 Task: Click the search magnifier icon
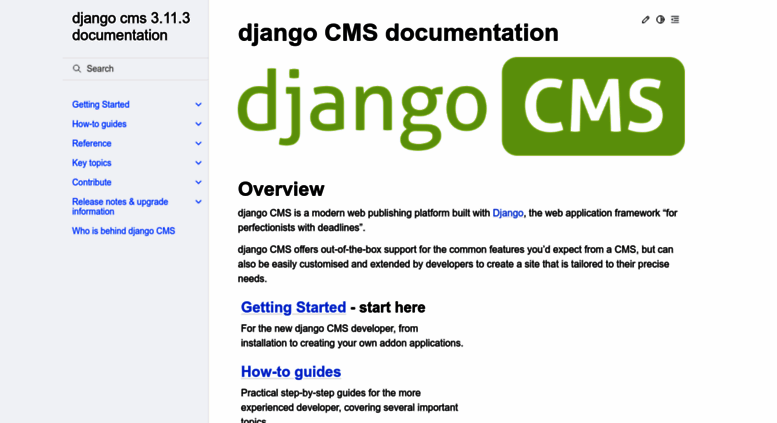77,68
